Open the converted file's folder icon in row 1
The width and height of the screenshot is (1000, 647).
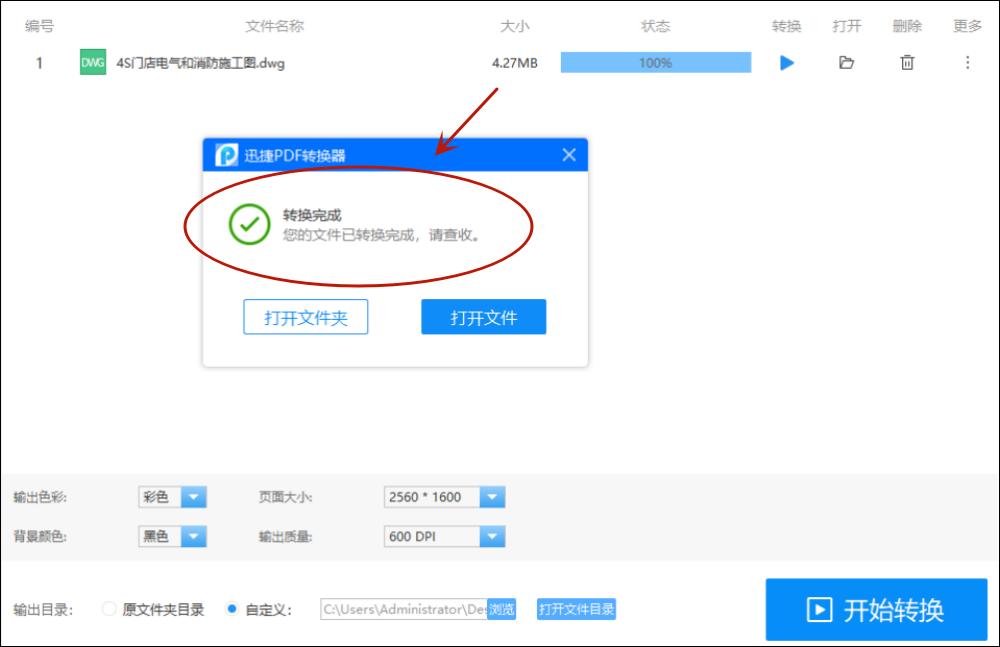846,63
